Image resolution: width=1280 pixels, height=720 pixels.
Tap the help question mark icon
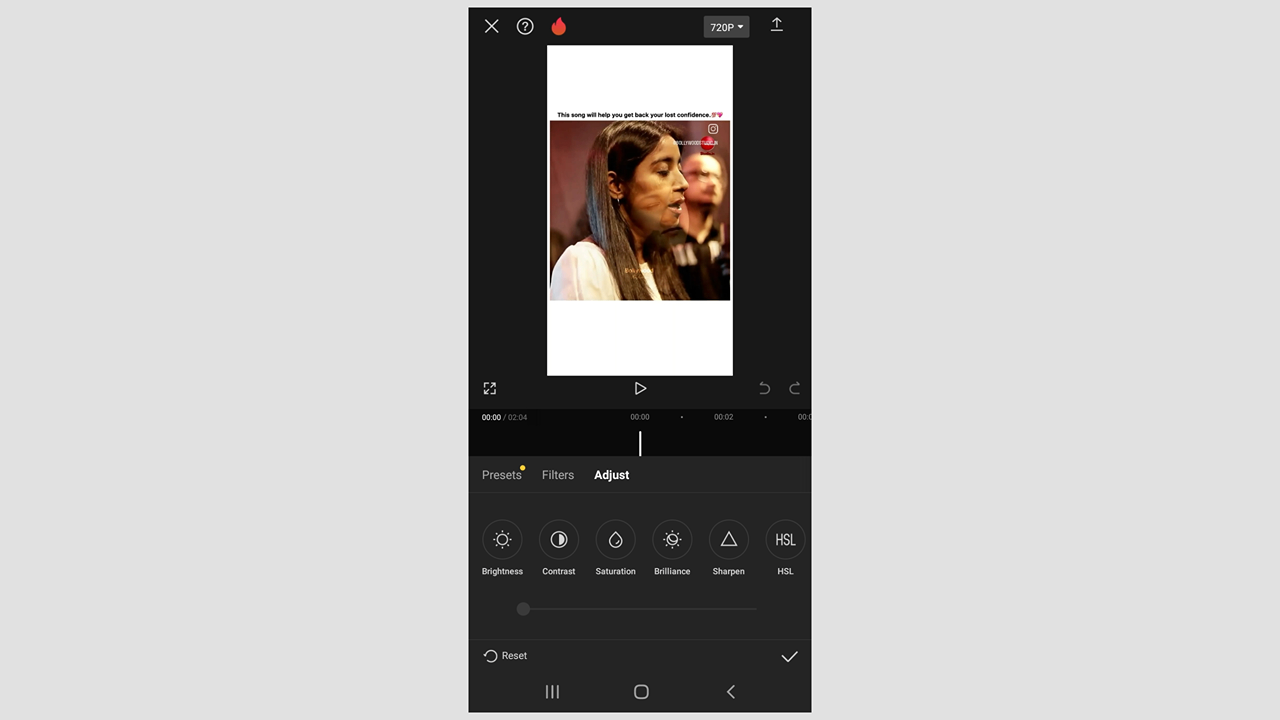pos(525,26)
